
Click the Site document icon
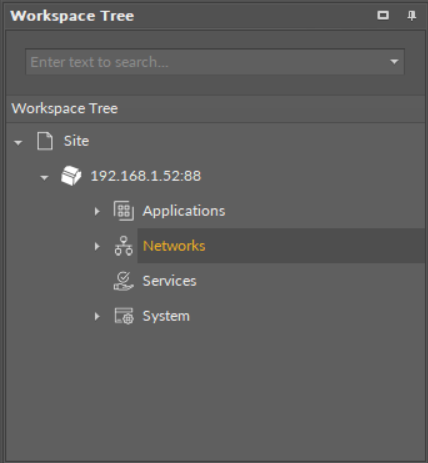tap(45, 141)
